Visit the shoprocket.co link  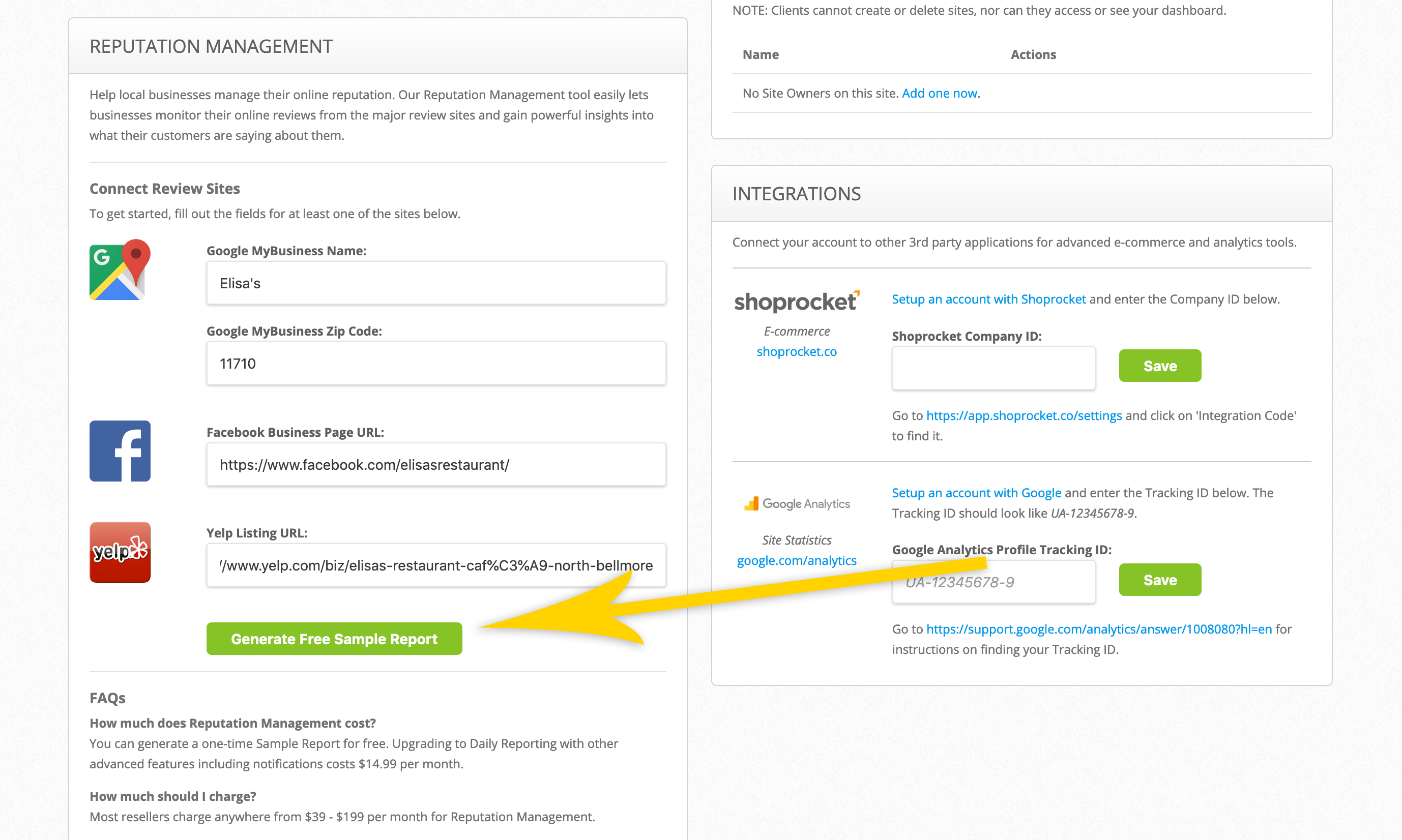[797, 351]
